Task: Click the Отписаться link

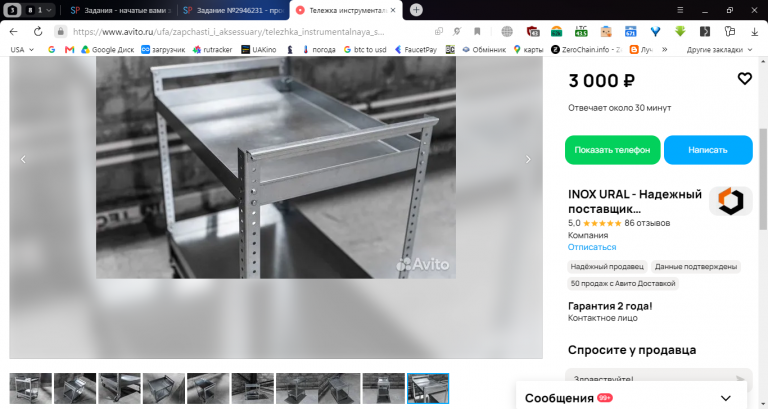Action: 592,247
